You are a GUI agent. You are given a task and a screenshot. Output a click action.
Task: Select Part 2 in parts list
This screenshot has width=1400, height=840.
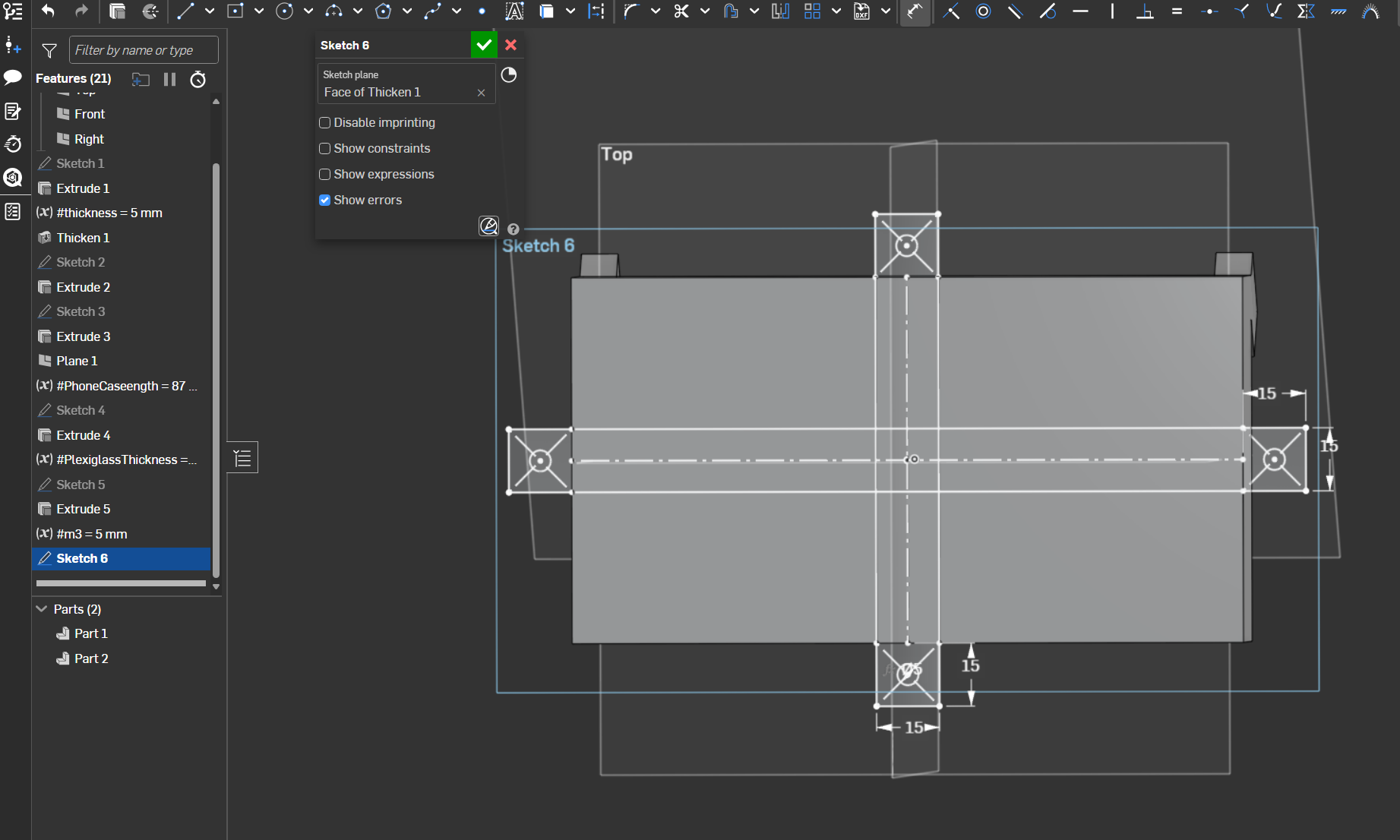[x=91, y=658]
